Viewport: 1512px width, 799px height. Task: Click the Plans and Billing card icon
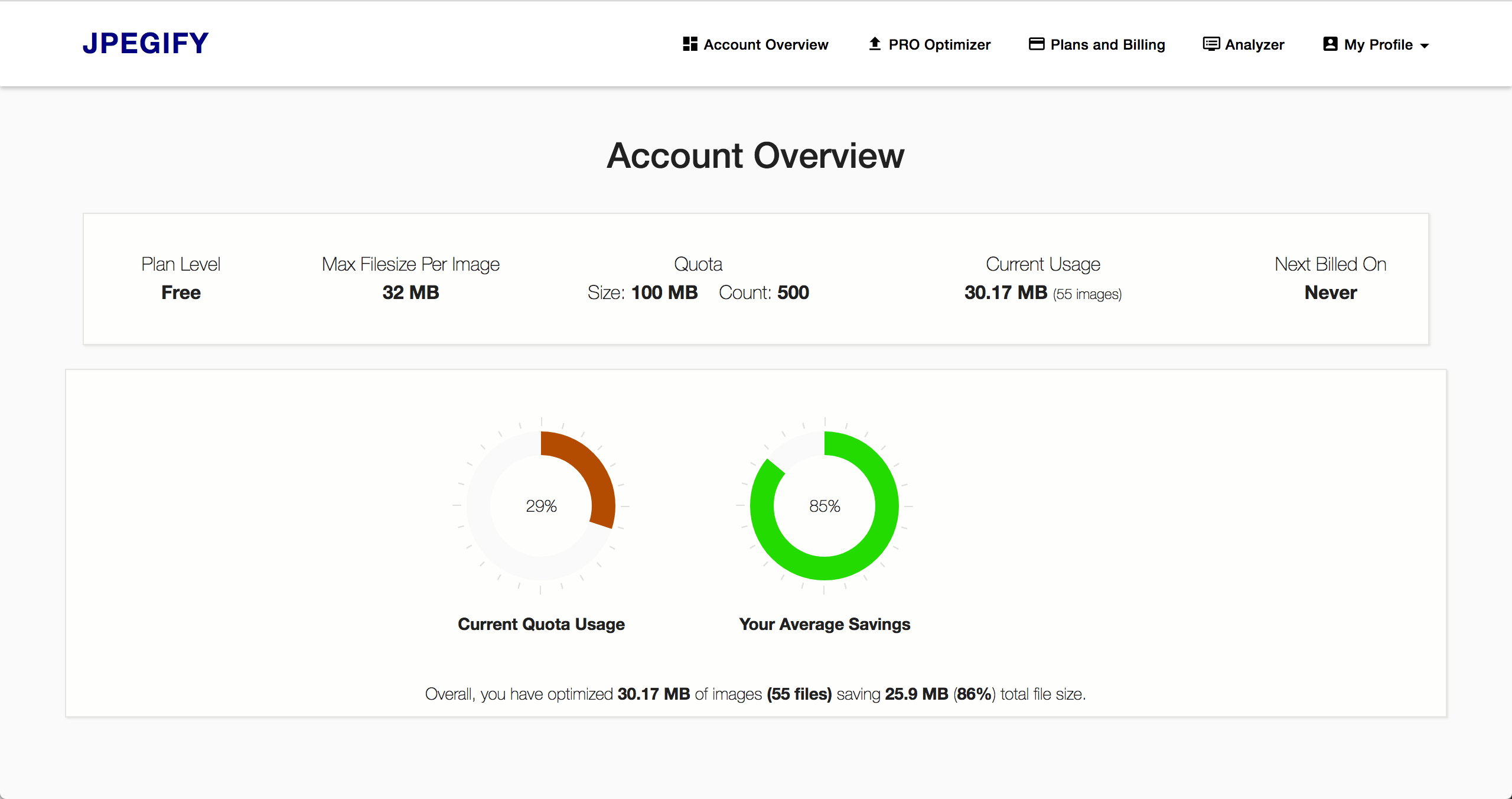tap(1036, 44)
